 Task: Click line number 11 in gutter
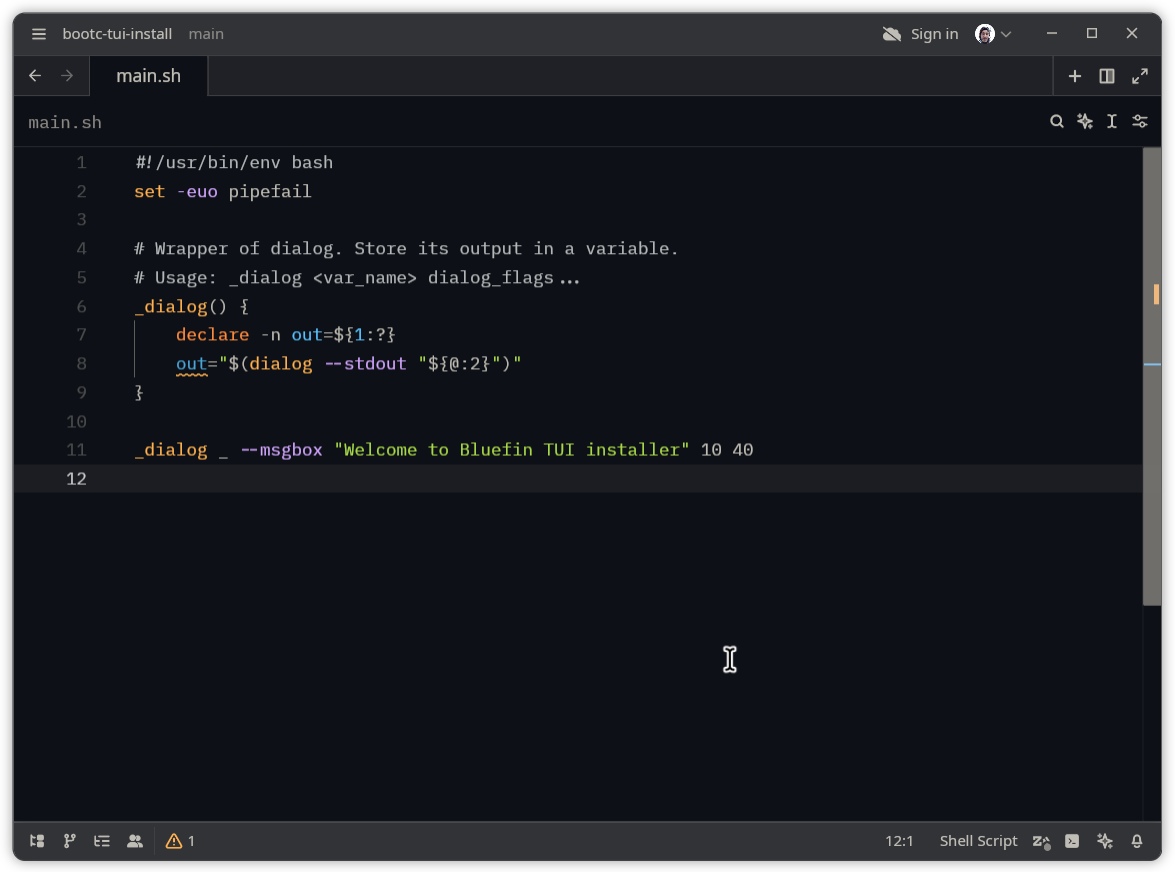(x=76, y=450)
